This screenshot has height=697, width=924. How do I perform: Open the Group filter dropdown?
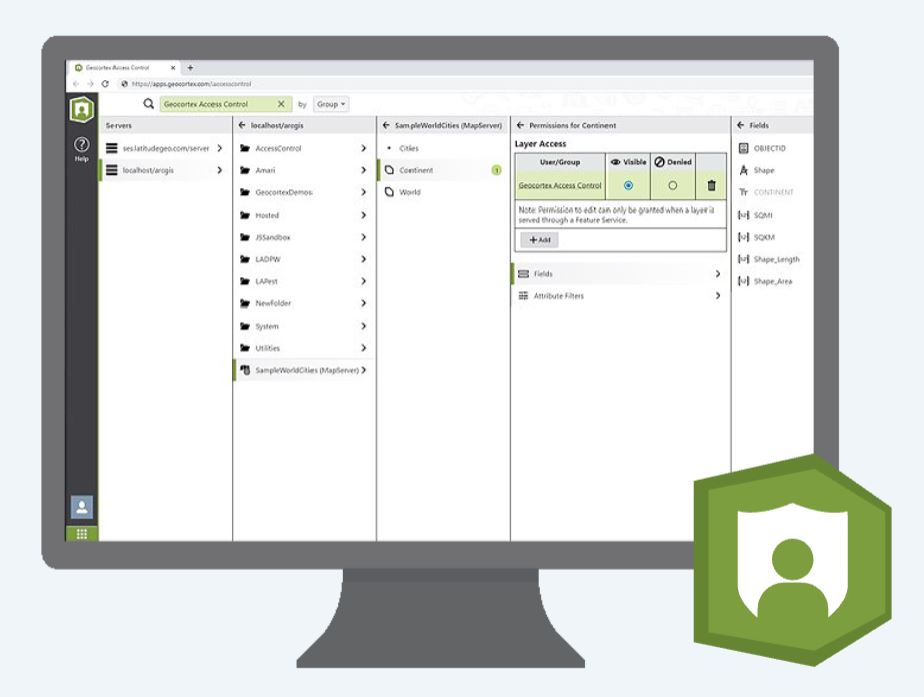[x=331, y=104]
